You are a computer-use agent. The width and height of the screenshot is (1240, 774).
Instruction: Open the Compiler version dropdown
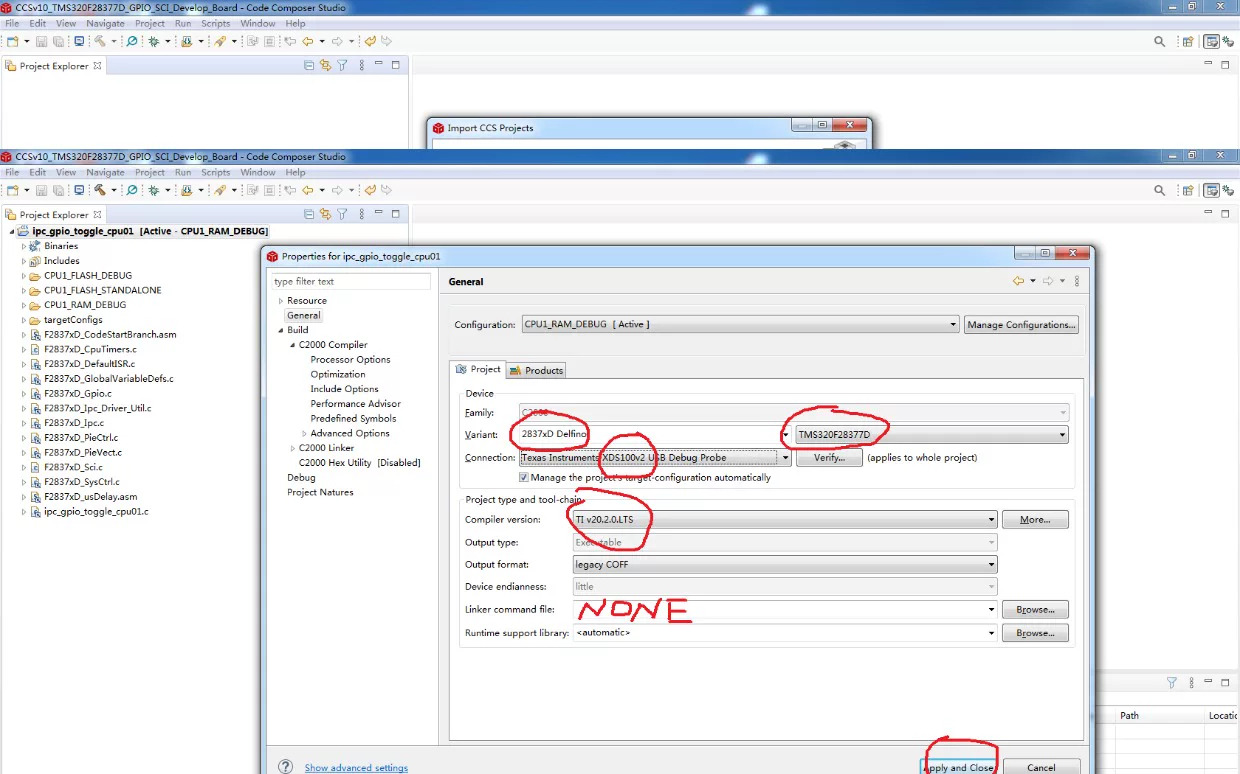785,520
